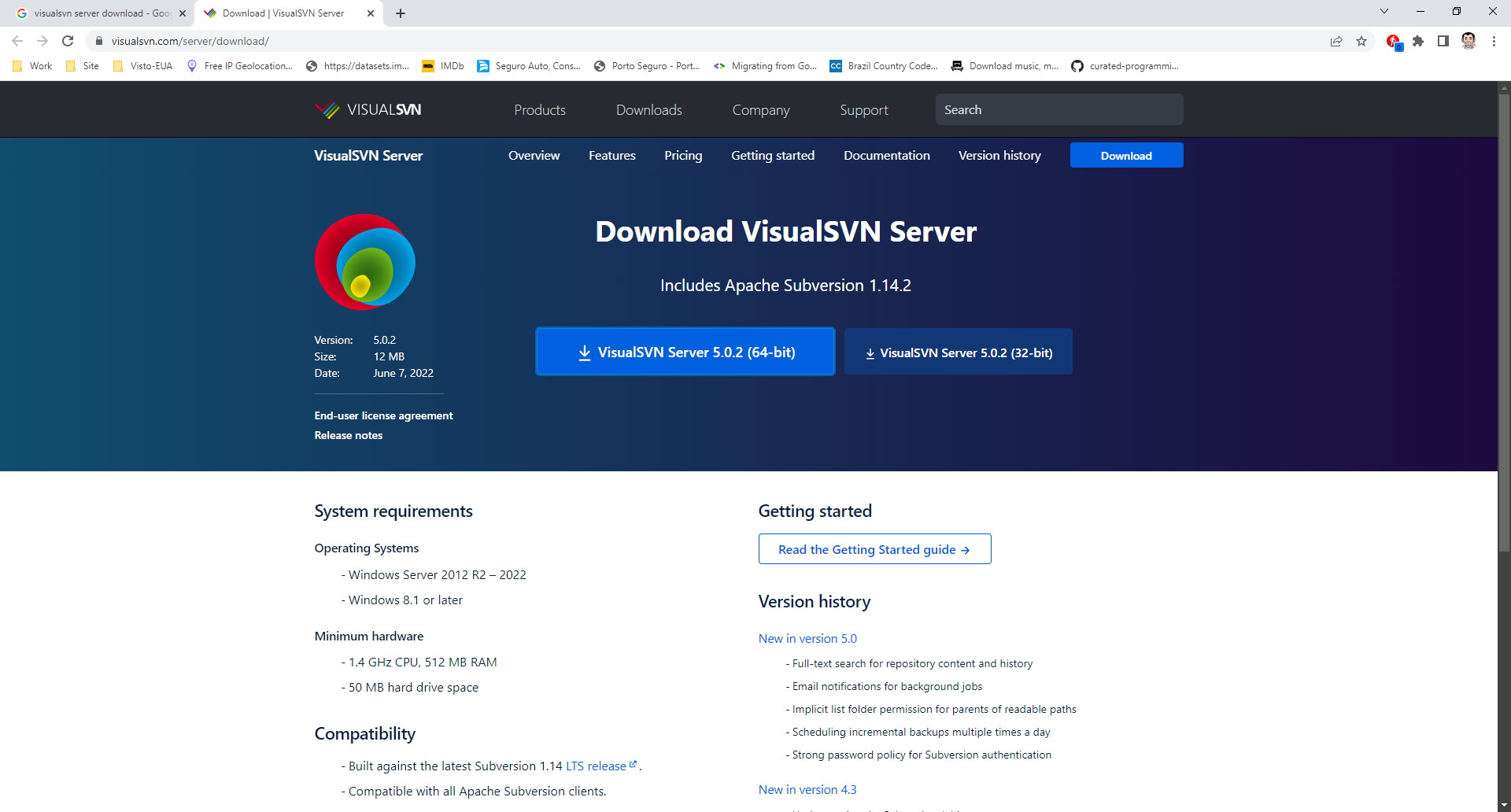Toggle the browser side panel icon
Screen dimensions: 1511x812
click(x=1443, y=41)
